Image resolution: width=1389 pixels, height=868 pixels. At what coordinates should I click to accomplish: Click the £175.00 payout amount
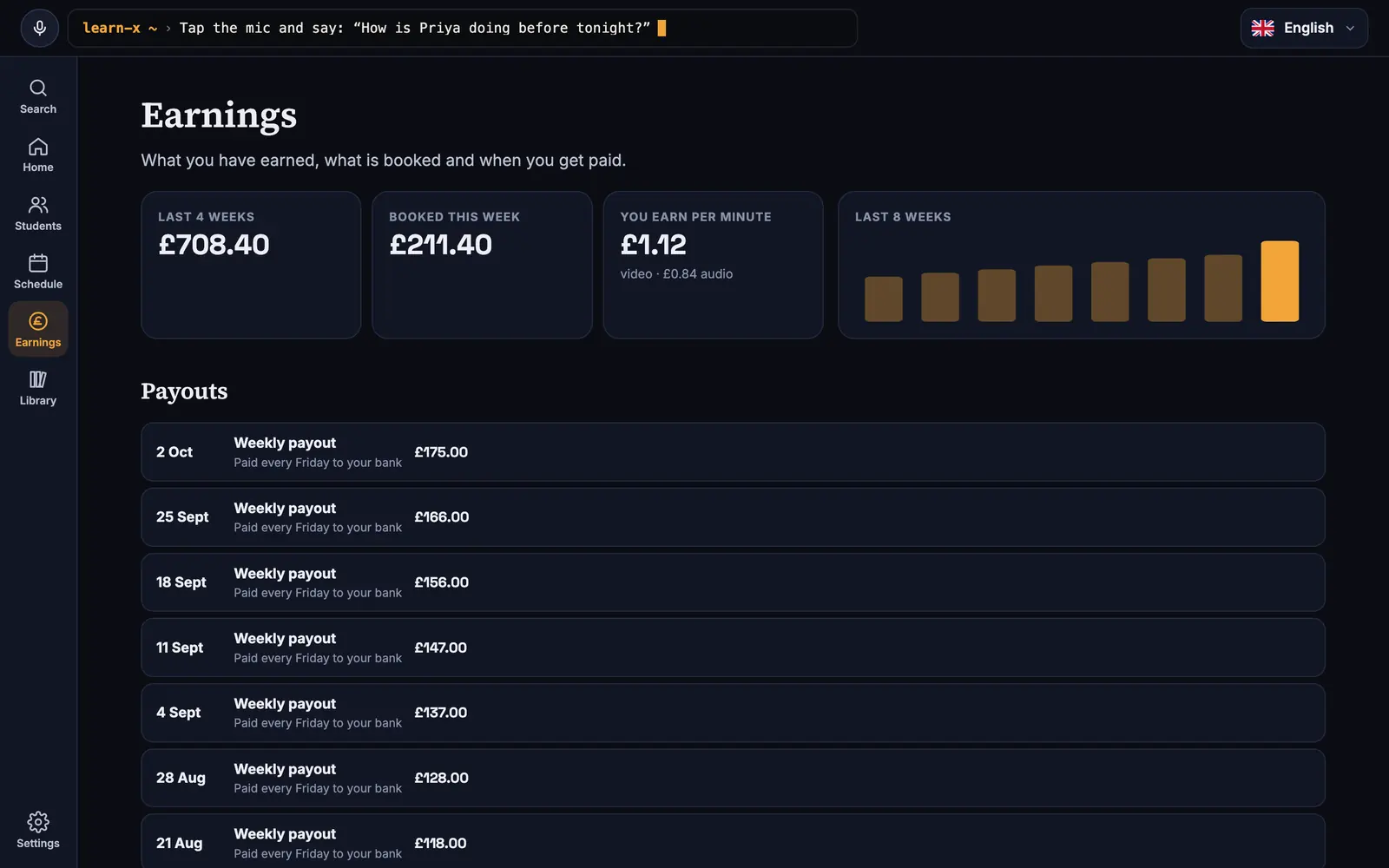tap(441, 452)
